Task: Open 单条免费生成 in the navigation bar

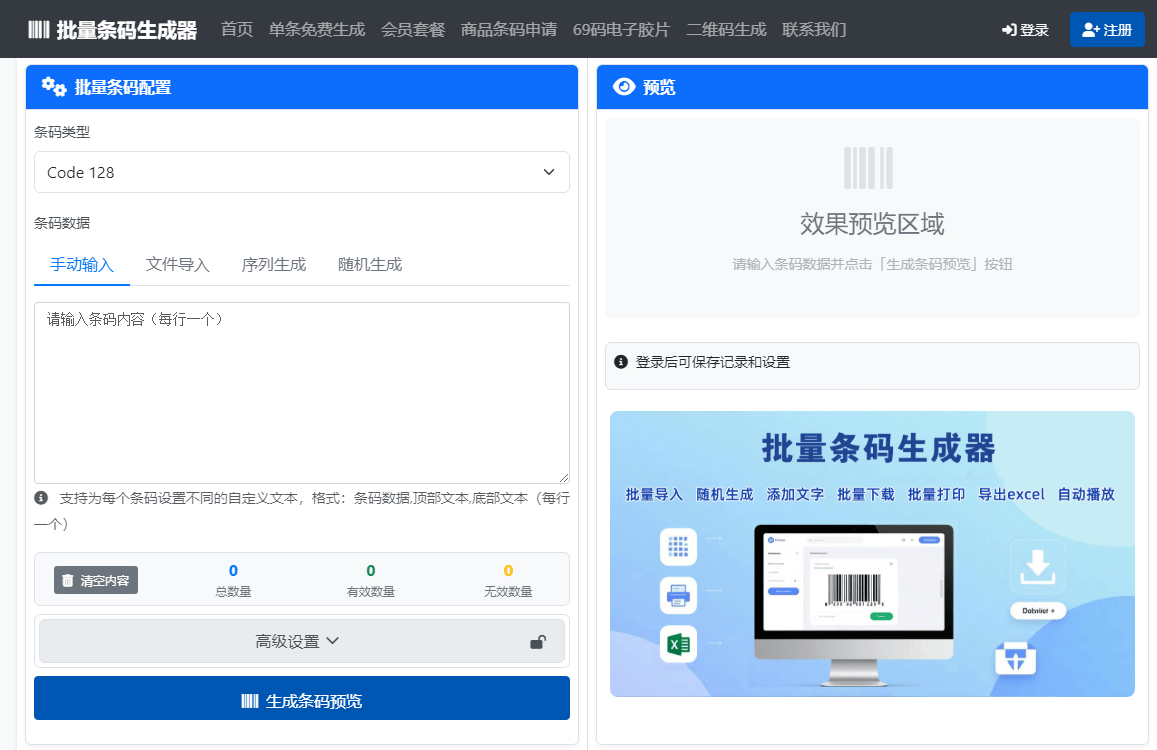Action: pos(317,30)
